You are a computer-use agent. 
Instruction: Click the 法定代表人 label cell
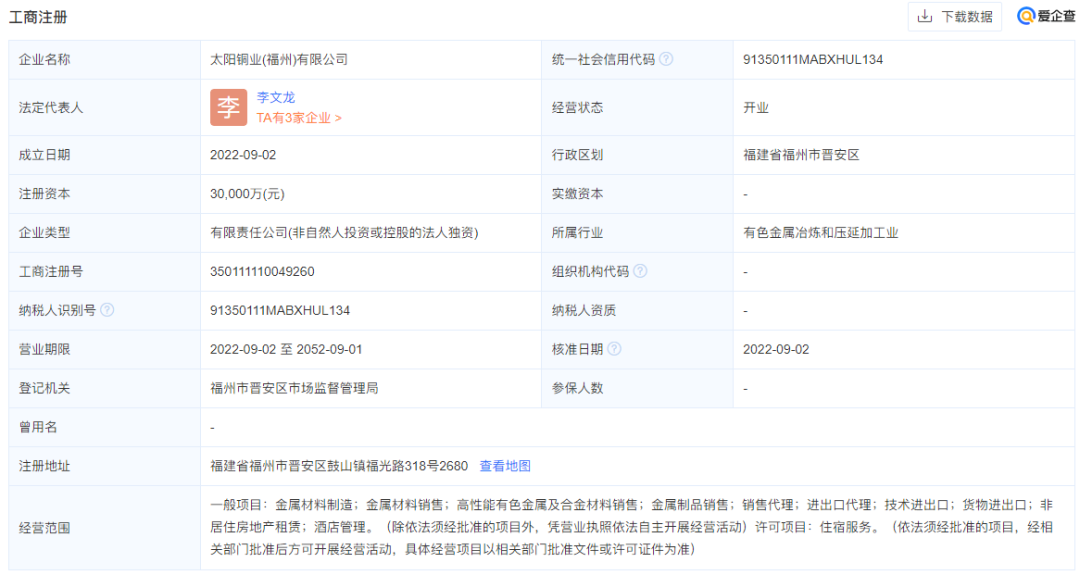point(104,107)
